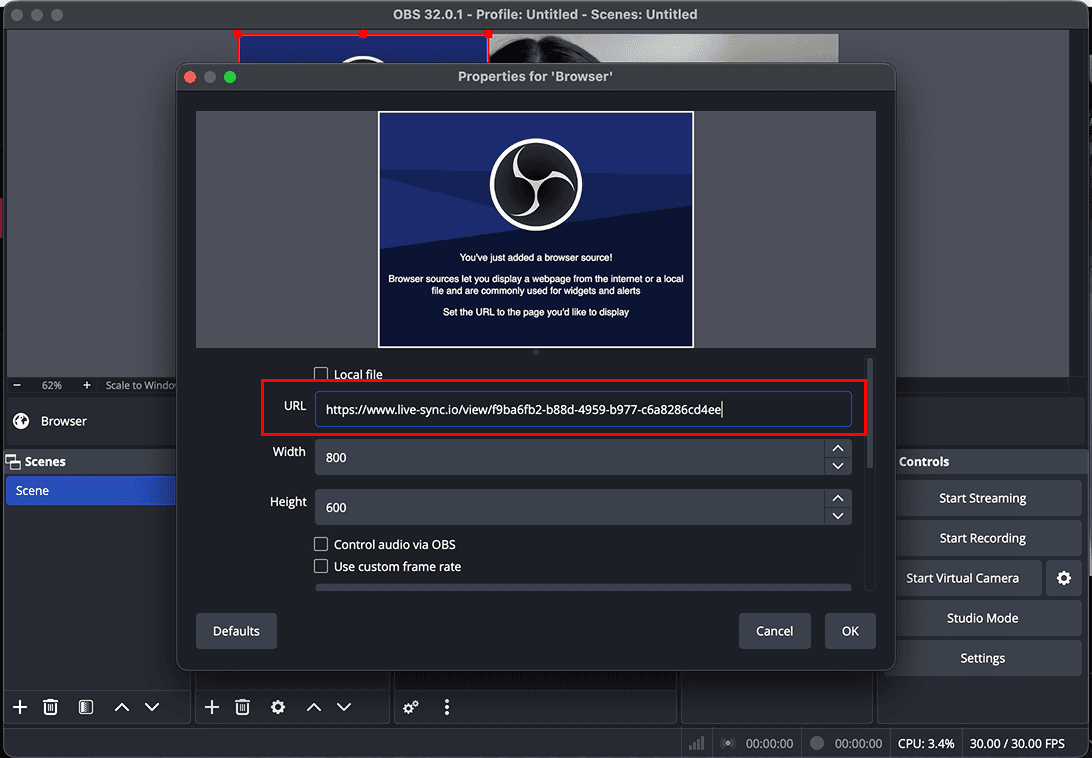Delete the selected scene with trash icon
Image resolution: width=1092 pixels, height=758 pixels.
click(x=51, y=707)
